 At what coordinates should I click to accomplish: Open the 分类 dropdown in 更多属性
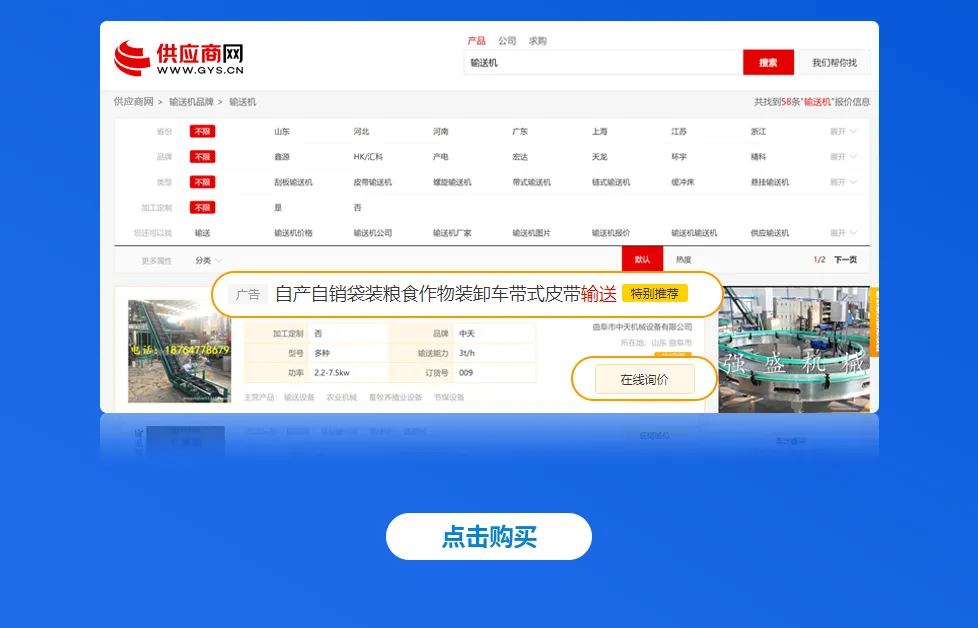[208, 260]
